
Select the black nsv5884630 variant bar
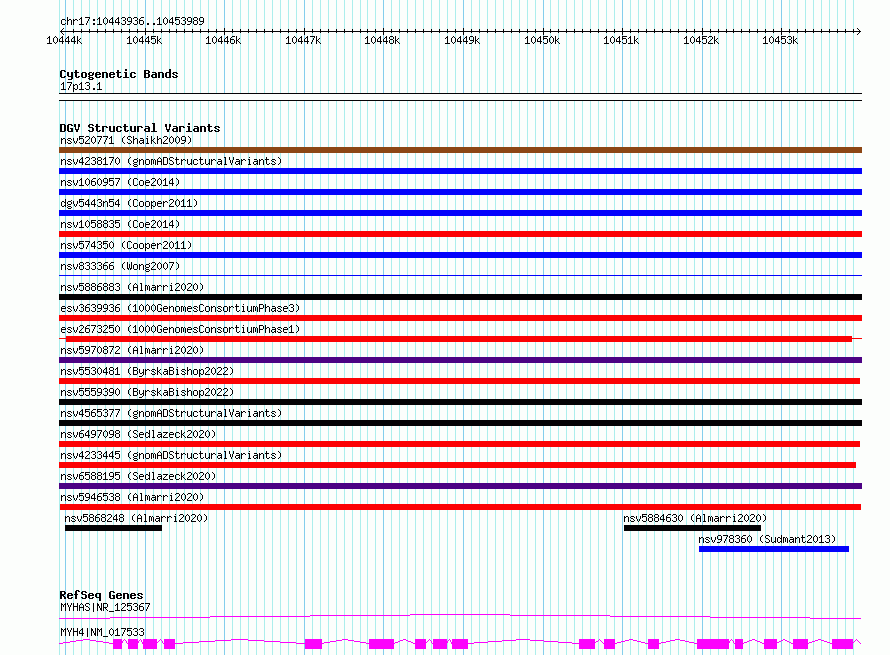click(x=692, y=528)
